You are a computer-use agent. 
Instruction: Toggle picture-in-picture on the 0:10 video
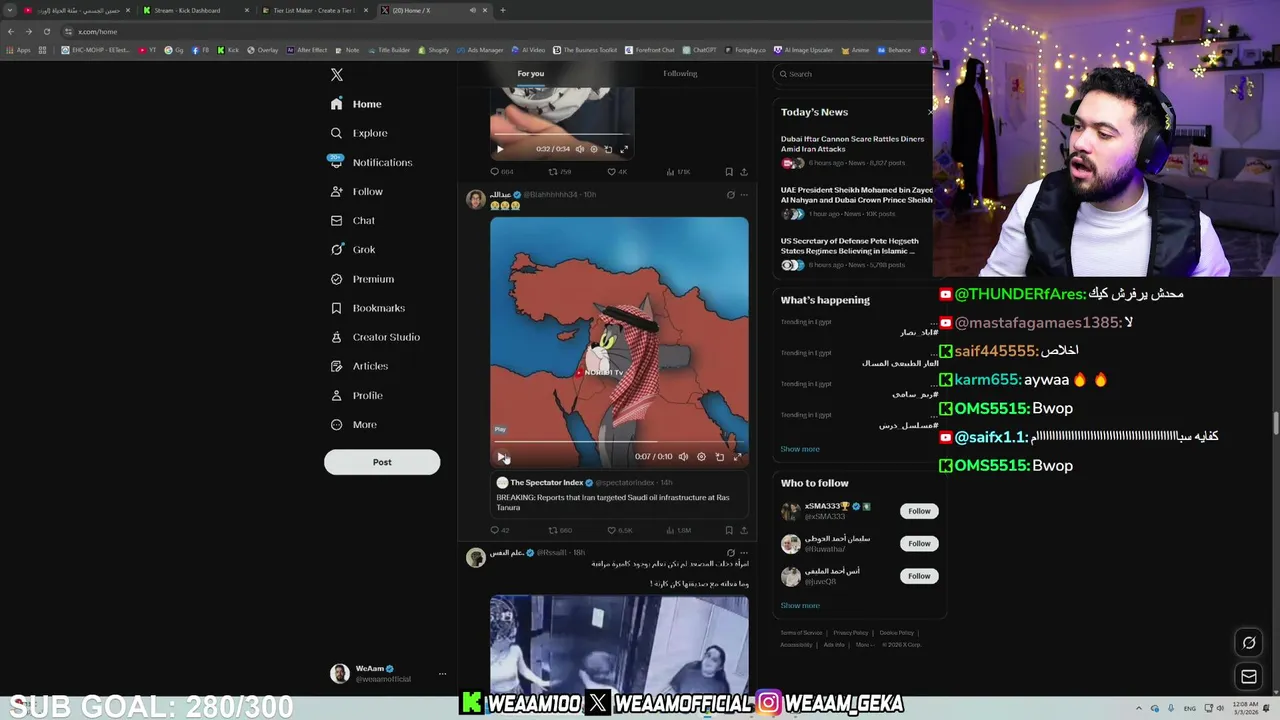719,456
